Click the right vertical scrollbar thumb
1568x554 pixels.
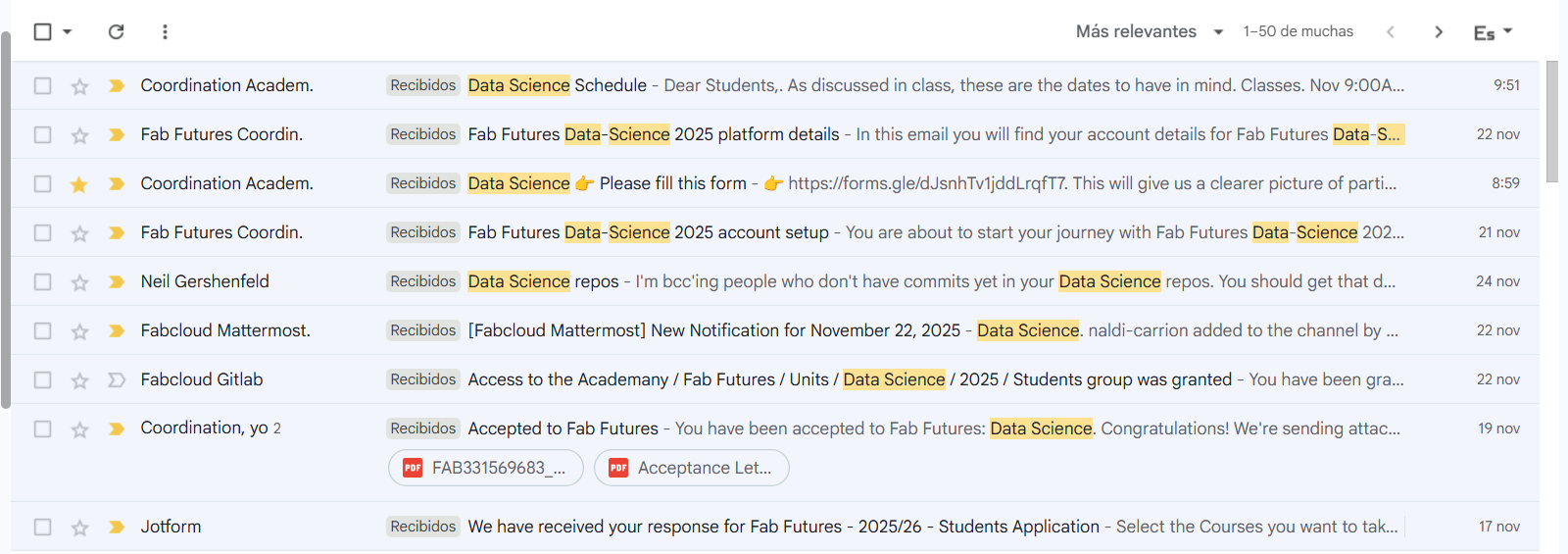coord(1551,122)
